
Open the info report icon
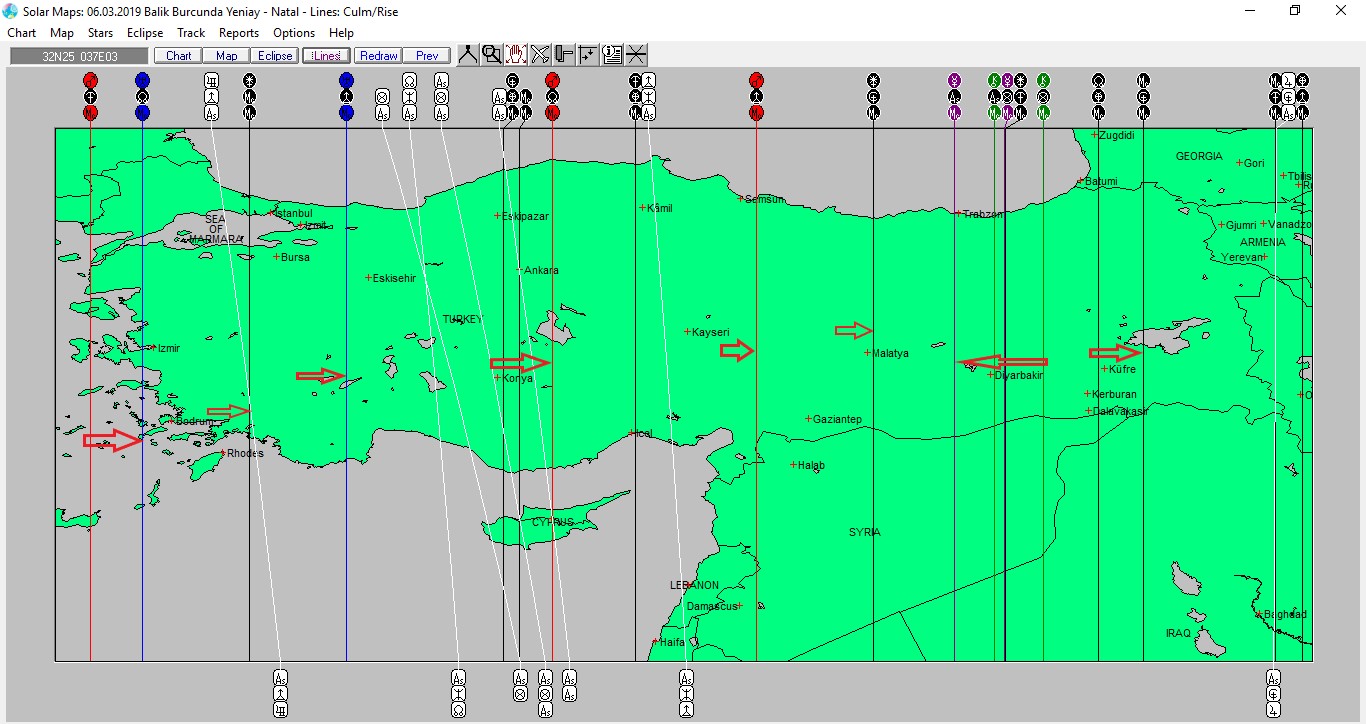pos(612,55)
